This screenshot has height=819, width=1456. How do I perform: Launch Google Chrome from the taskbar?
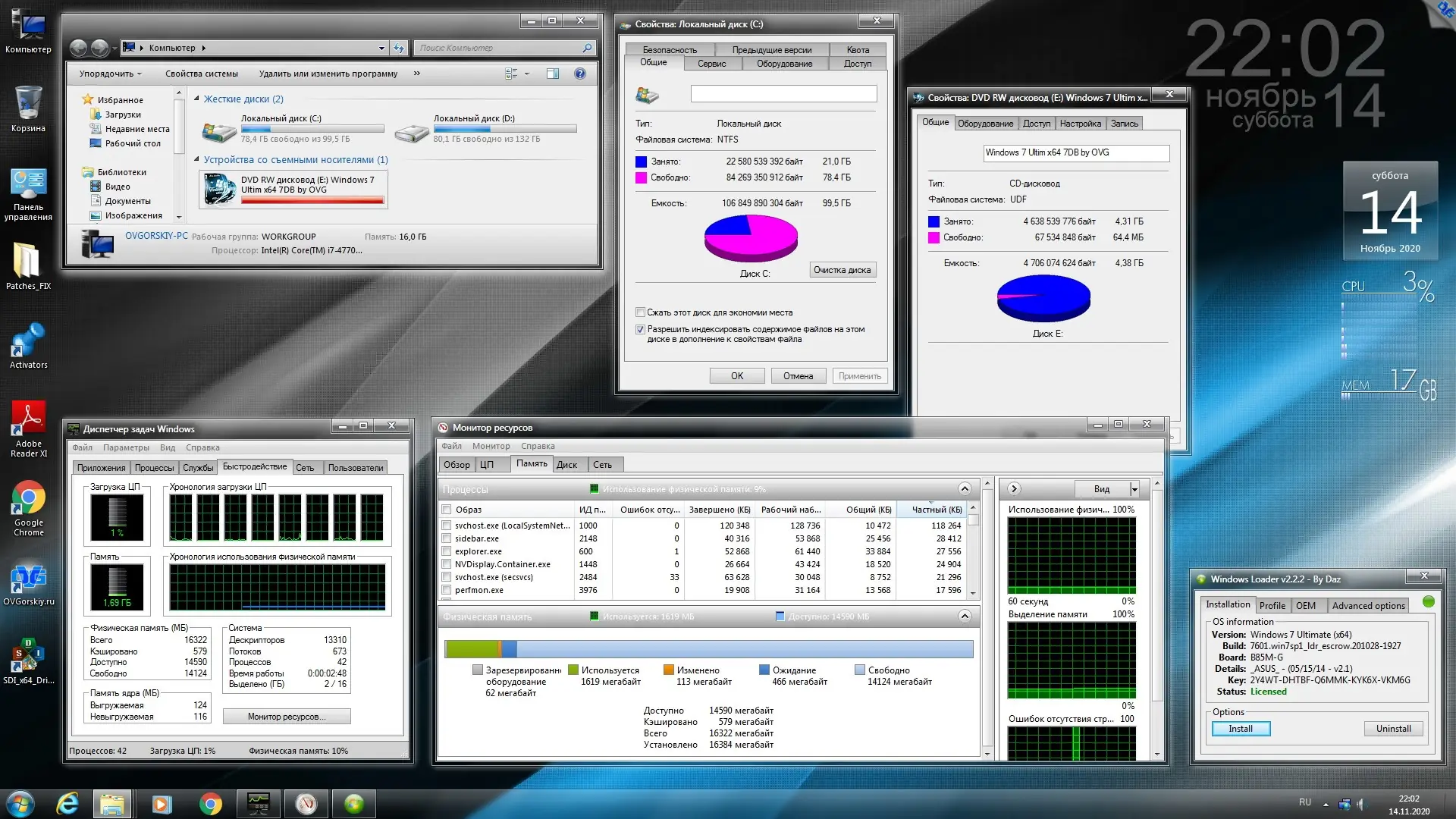point(210,803)
